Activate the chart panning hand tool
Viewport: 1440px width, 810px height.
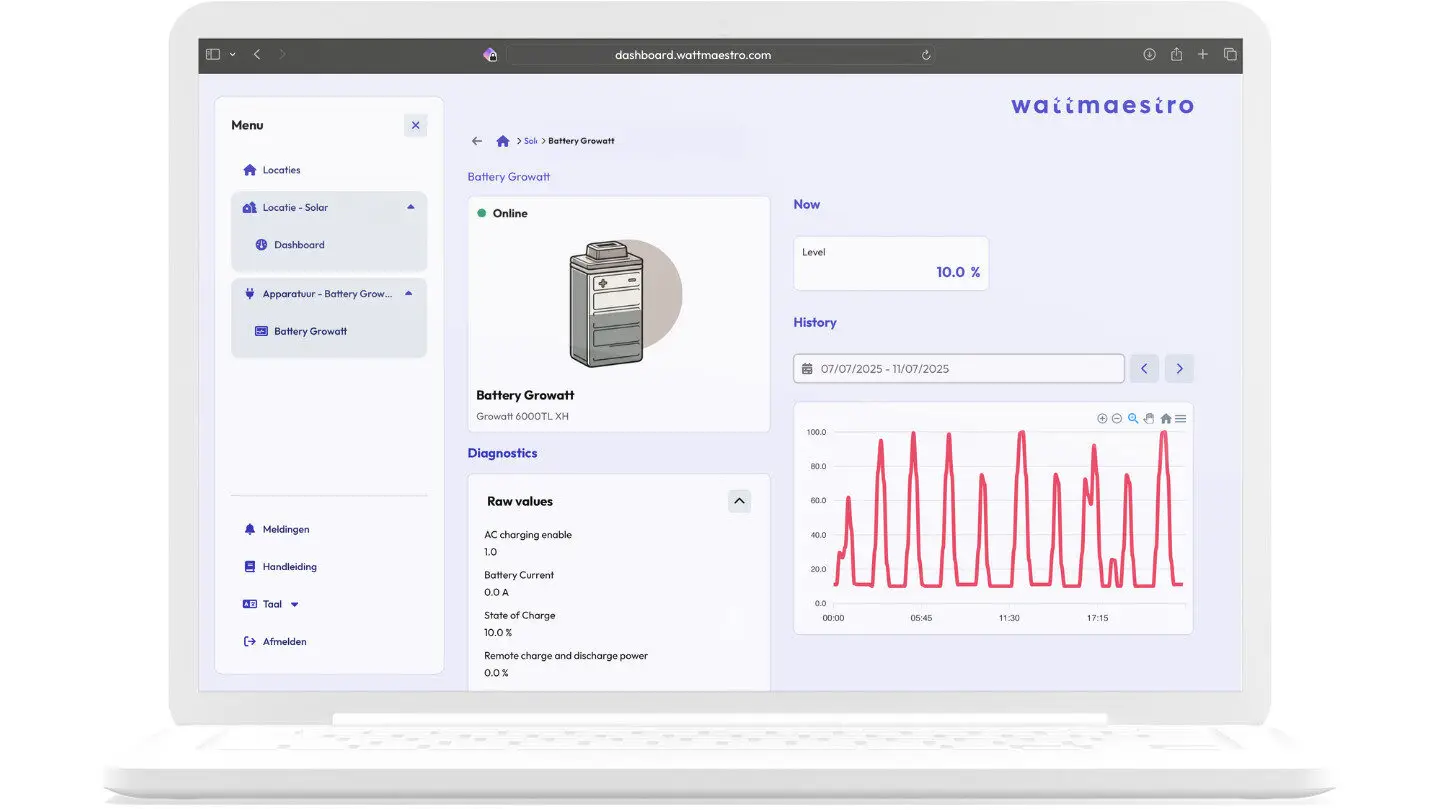point(1149,419)
